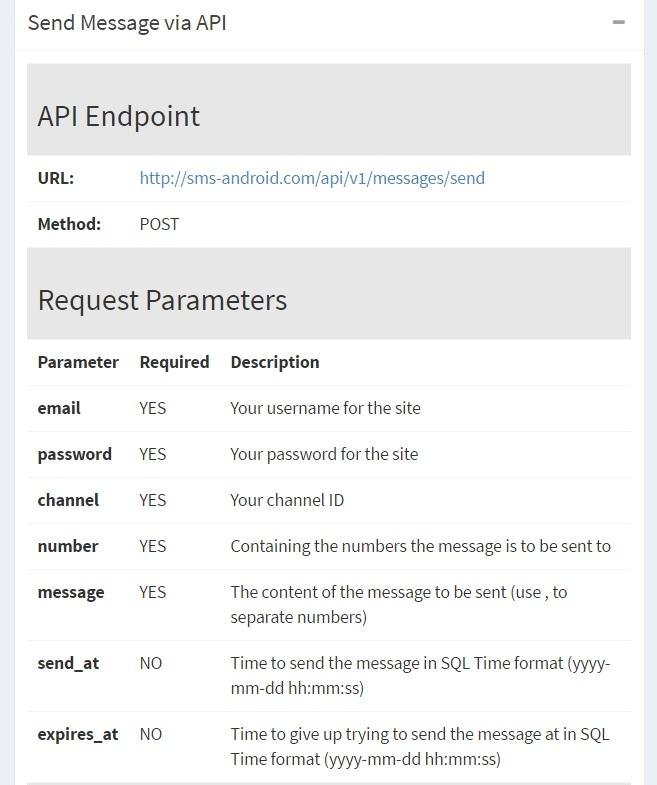Select the Method label

tap(69, 224)
